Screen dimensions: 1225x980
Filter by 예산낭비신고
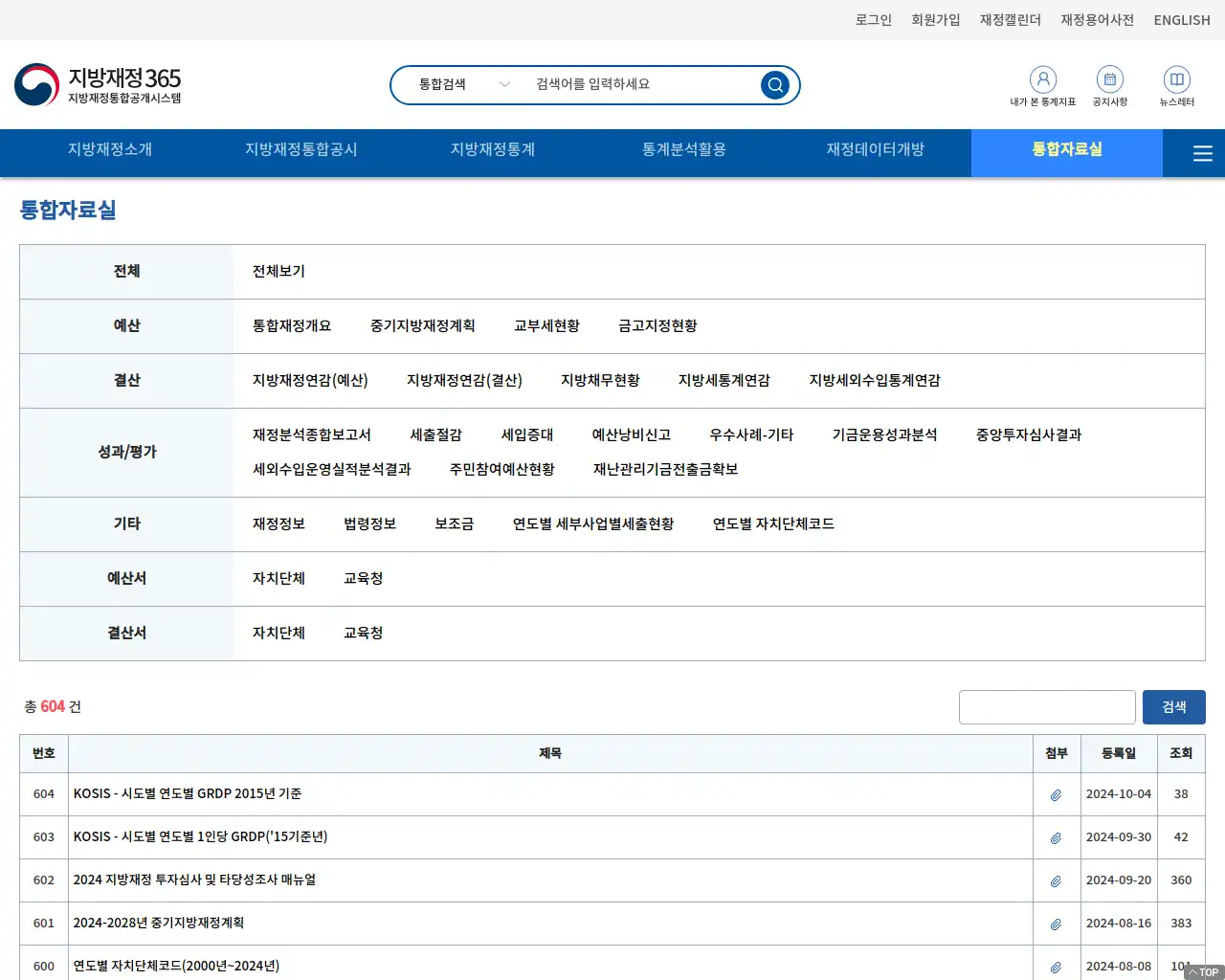point(632,435)
